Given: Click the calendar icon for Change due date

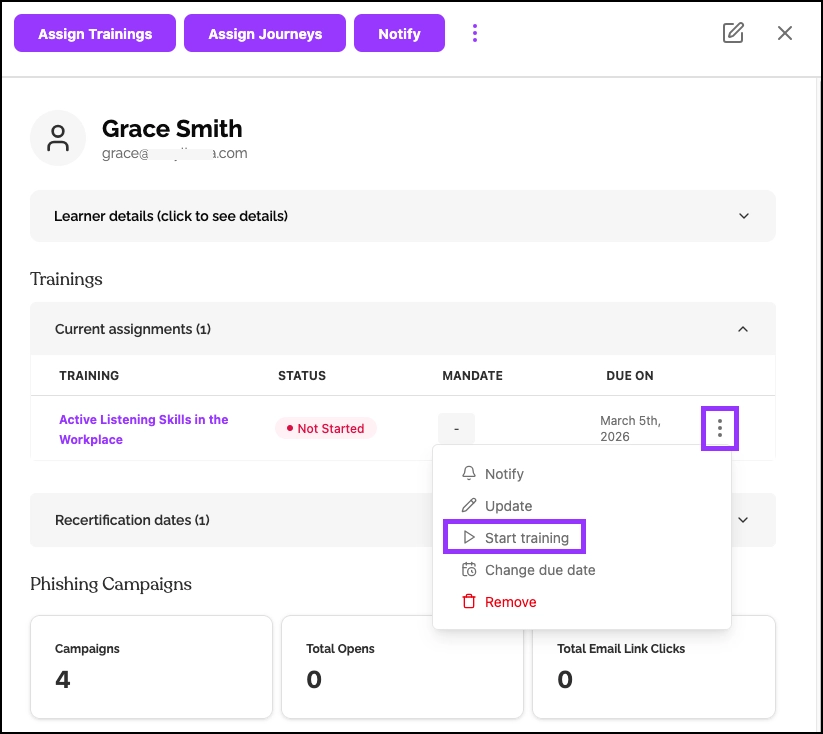Looking at the screenshot, I should (469, 570).
